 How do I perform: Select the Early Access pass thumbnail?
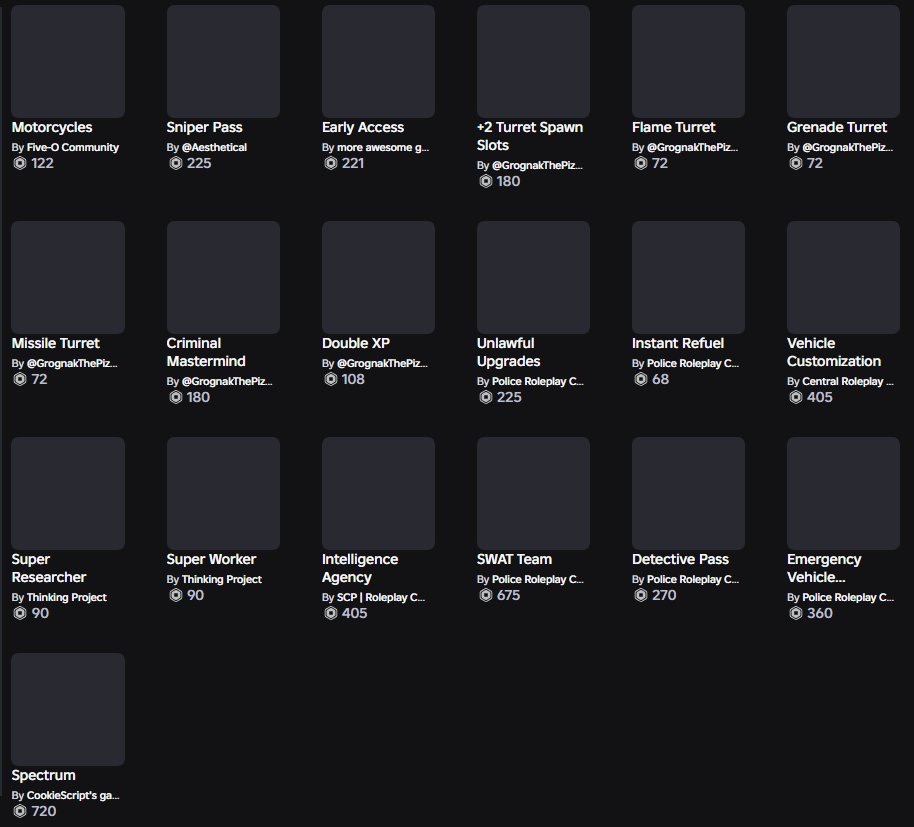[x=378, y=61]
